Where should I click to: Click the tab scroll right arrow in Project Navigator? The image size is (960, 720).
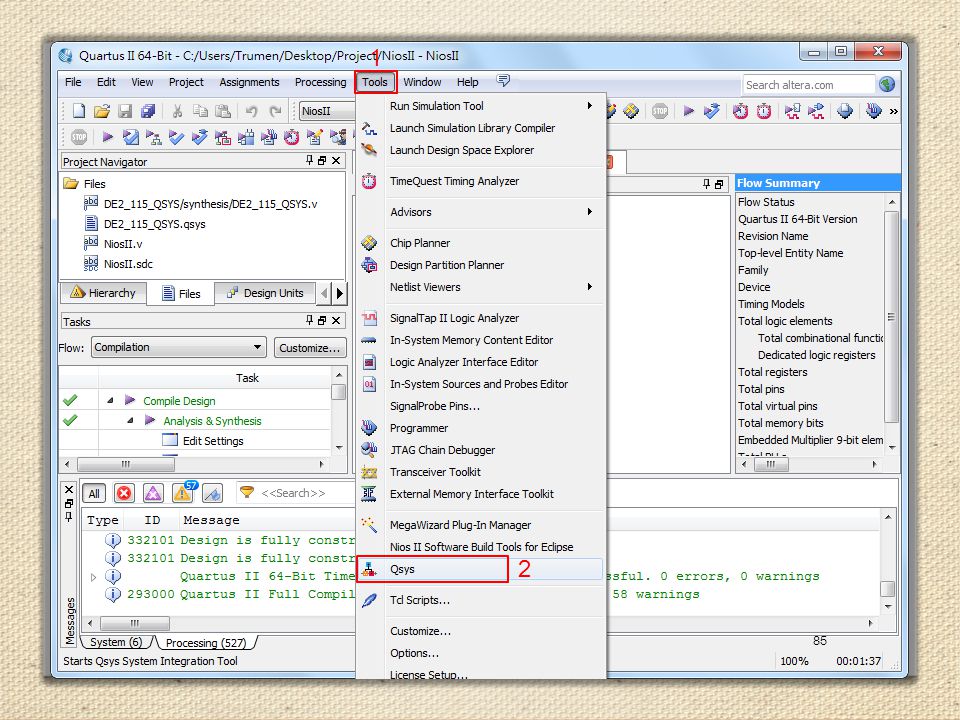(x=340, y=293)
